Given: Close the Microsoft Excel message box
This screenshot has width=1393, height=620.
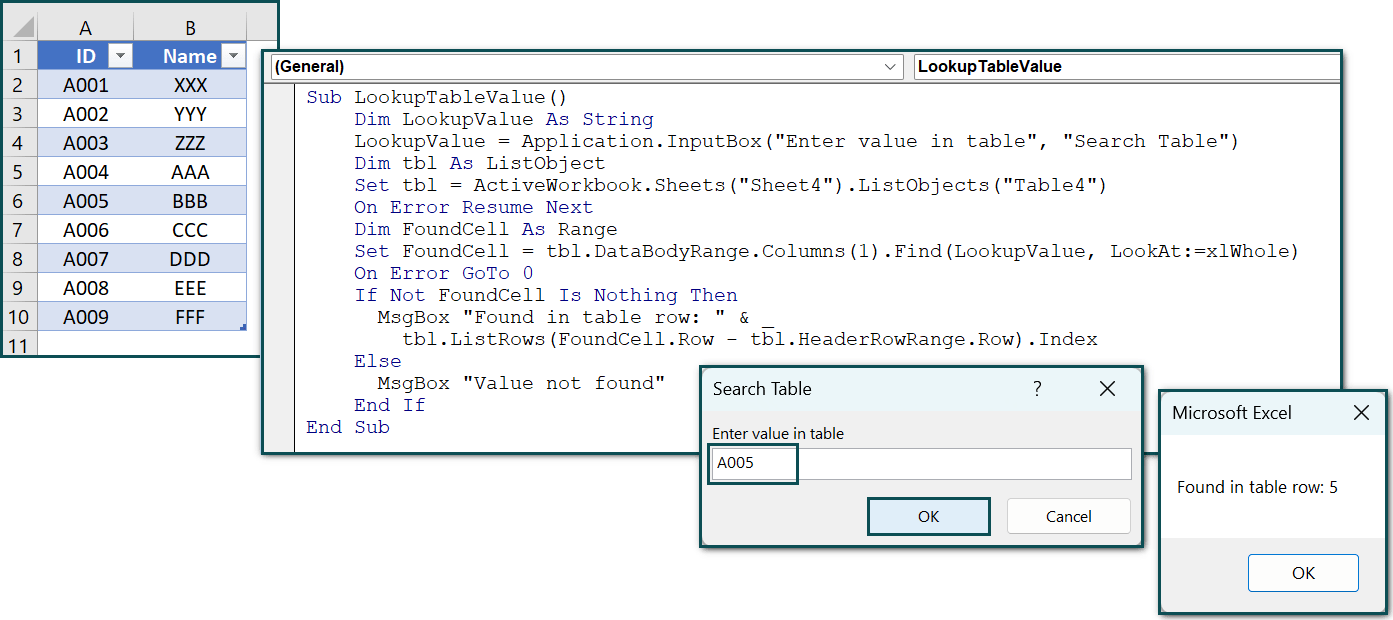Looking at the screenshot, I should [1361, 412].
